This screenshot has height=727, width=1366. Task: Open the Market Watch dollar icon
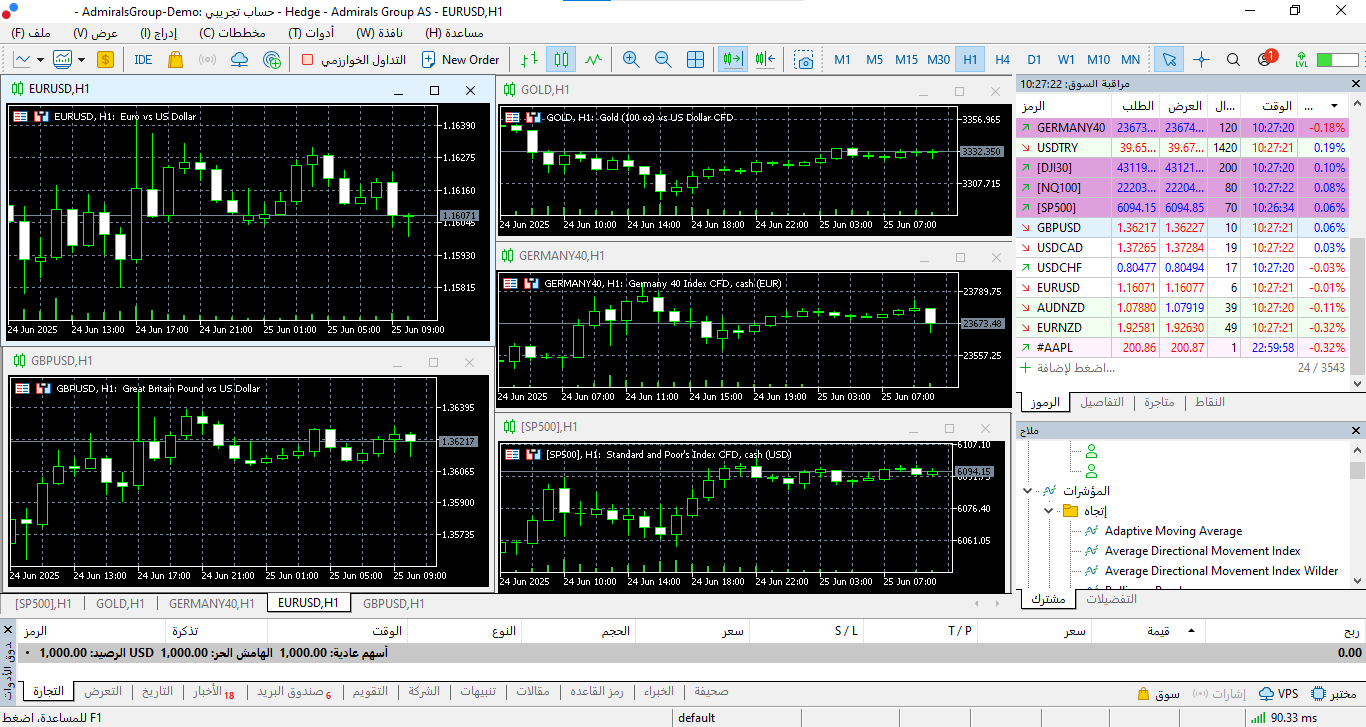point(105,60)
